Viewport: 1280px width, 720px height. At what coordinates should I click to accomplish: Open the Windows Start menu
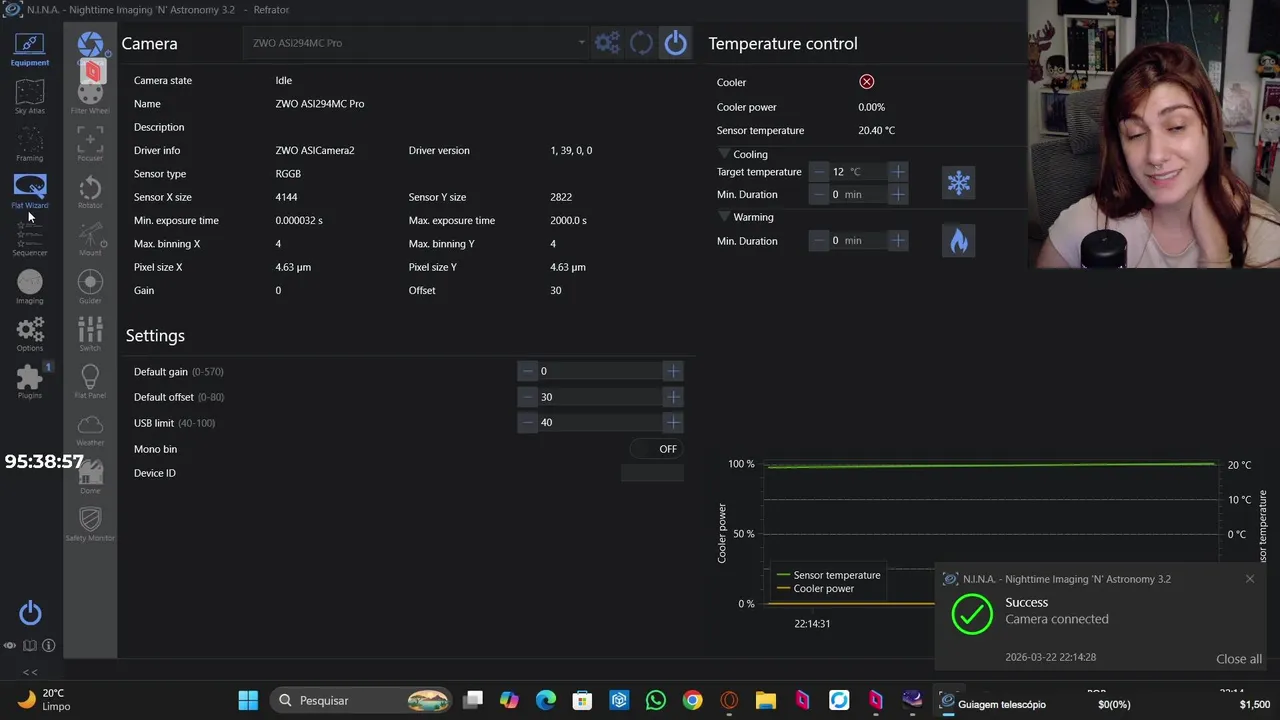pyautogui.click(x=248, y=700)
